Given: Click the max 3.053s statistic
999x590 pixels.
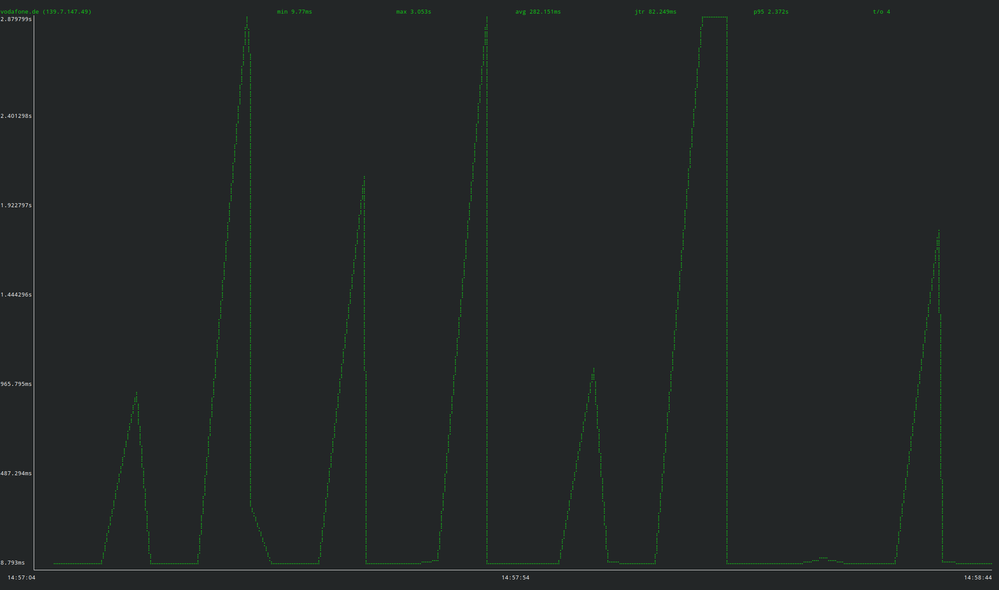Looking at the screenshot, I should point(413,11).
